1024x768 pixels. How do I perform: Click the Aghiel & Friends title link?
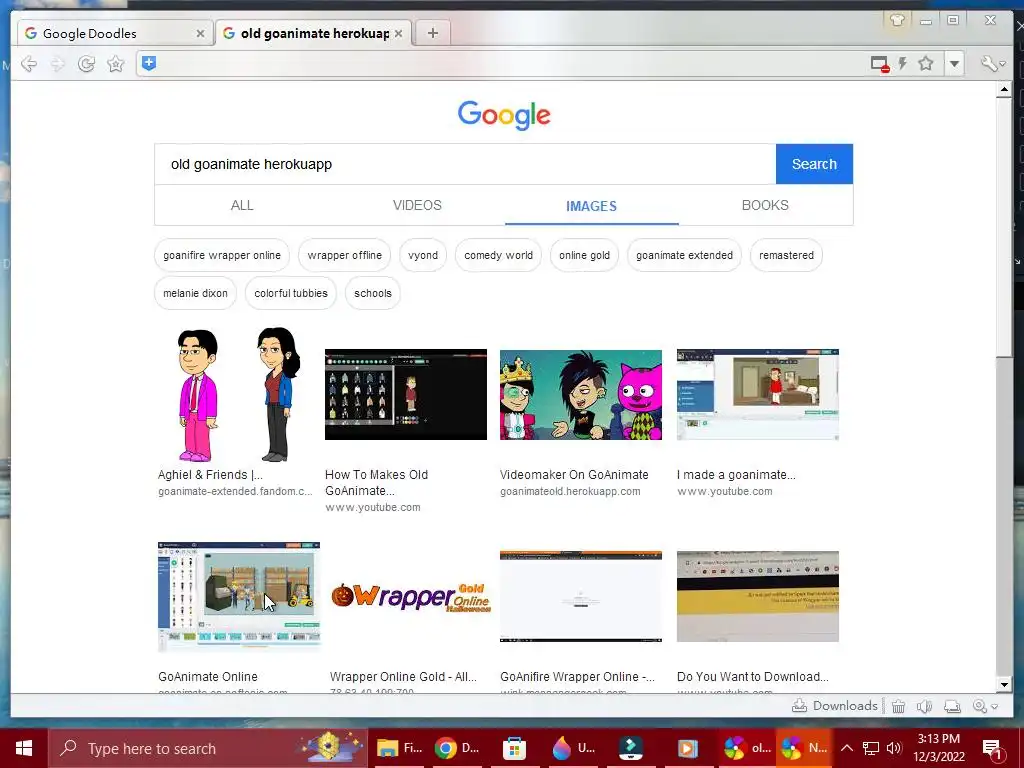click(210, 475)
